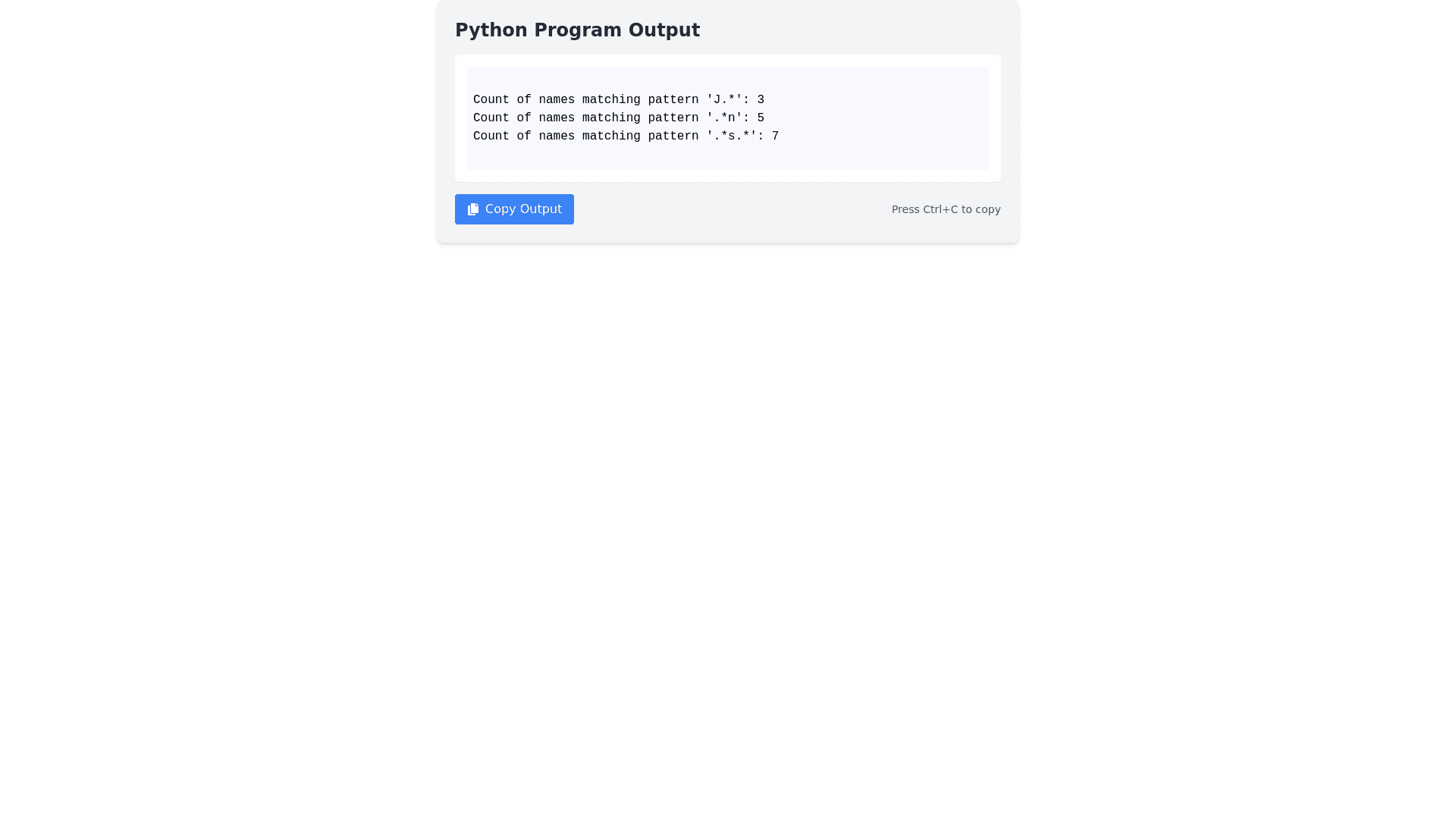Click the Python Program Output heading

click(x=577, y=30)
